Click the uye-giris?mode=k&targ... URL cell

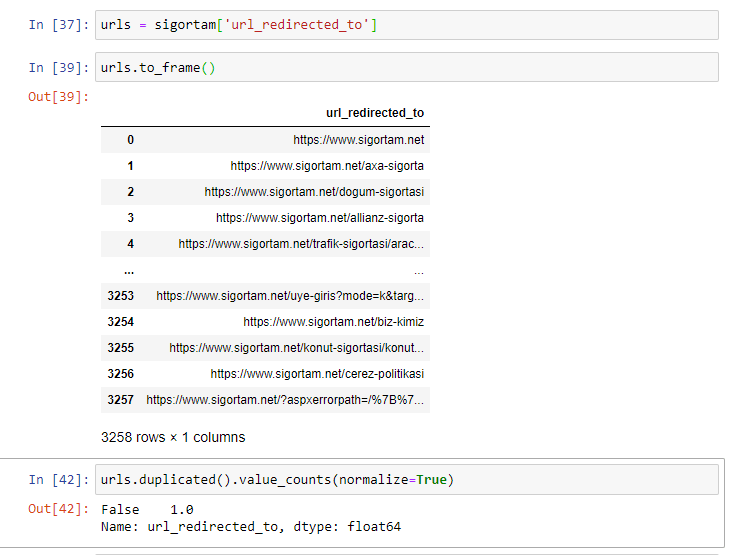pyautogui.click(x=290, y=296)
